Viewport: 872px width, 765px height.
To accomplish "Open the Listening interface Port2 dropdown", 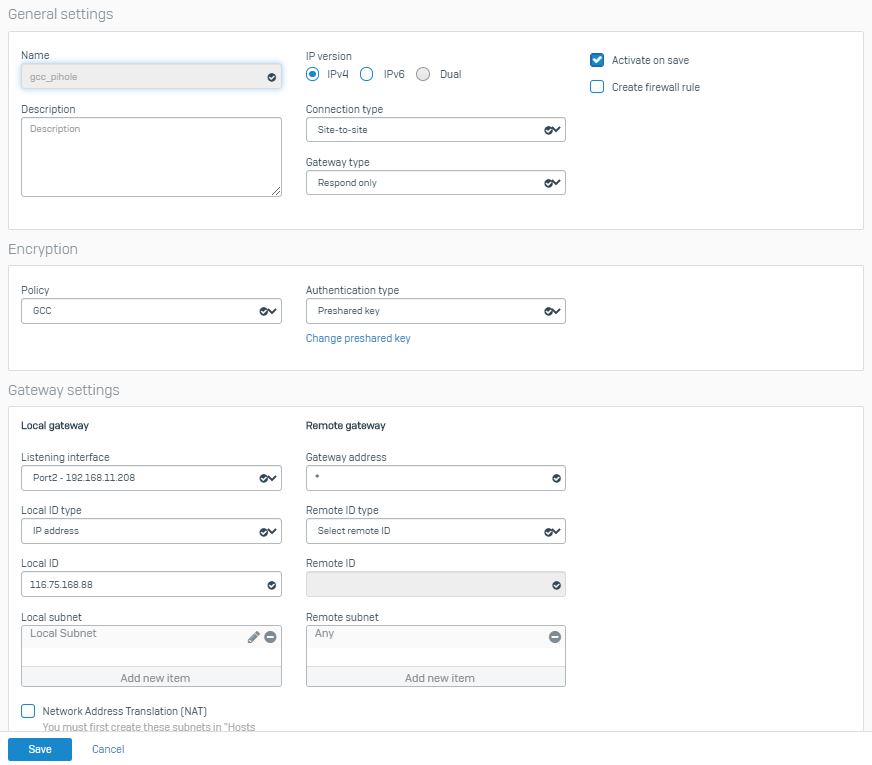I will click(151, 478).
